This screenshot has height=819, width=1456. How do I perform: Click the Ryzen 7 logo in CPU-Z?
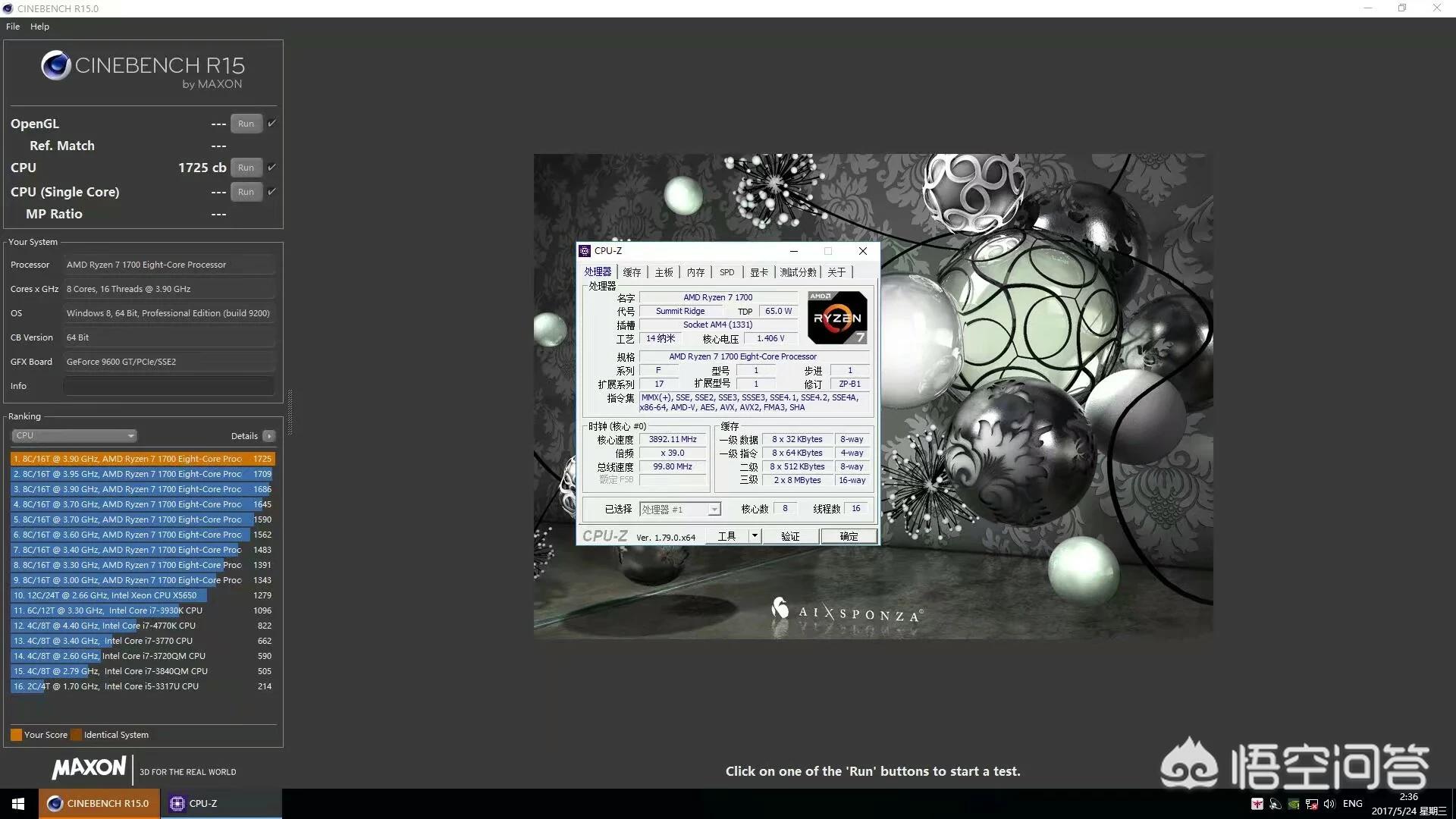(x=837, y=318)
